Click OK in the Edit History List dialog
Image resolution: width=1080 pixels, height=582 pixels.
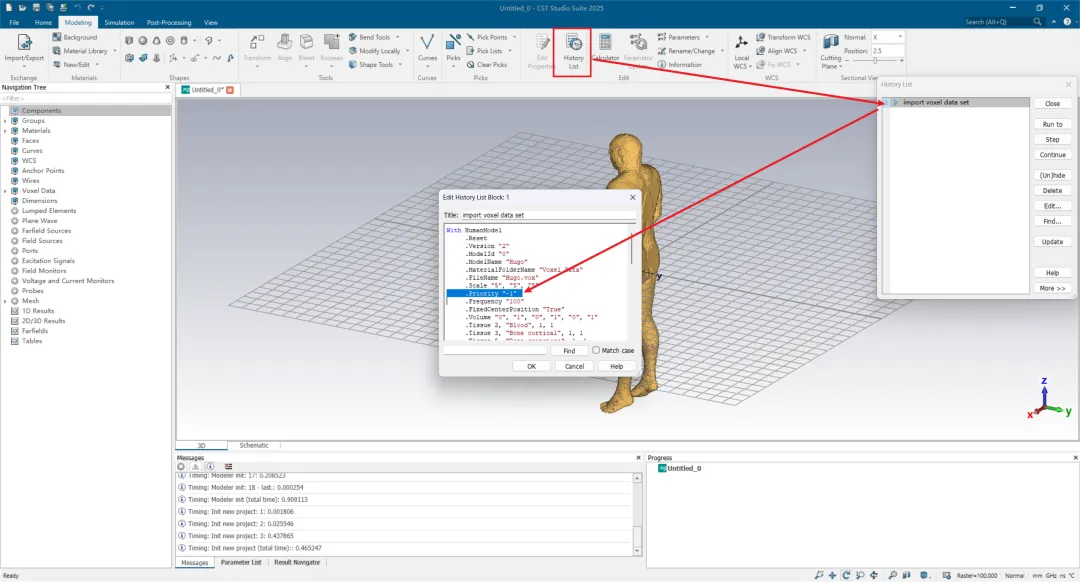(531, 366)
